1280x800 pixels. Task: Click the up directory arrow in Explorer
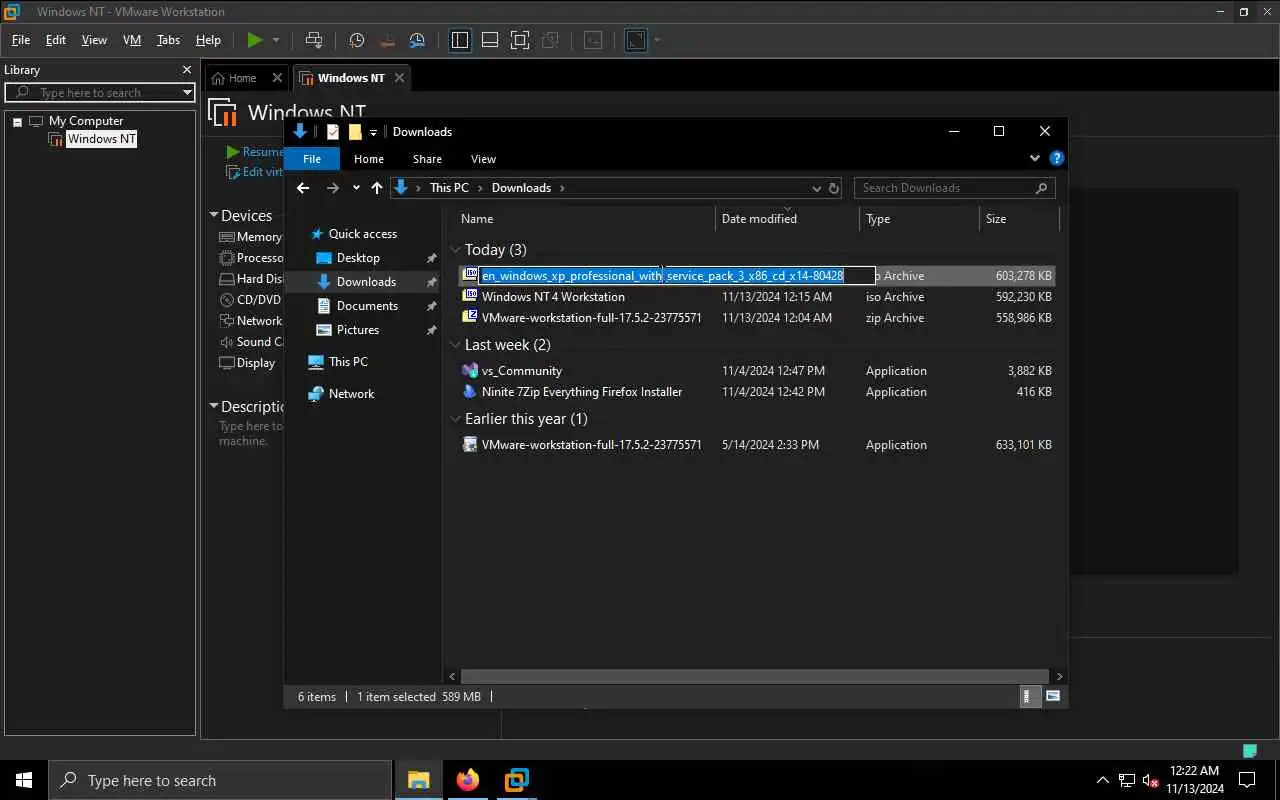pyautogui.click(x=376, y=188)
